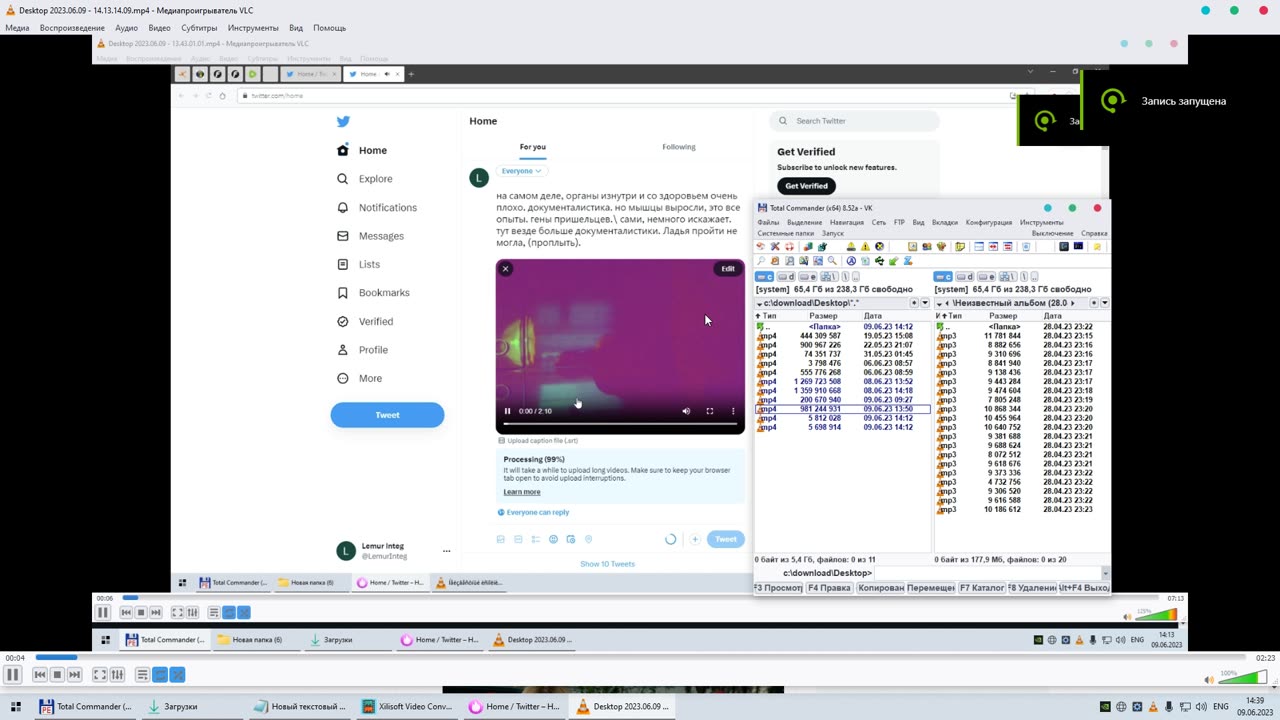Open the Субтитры menu in VLC

click(199, 28)
